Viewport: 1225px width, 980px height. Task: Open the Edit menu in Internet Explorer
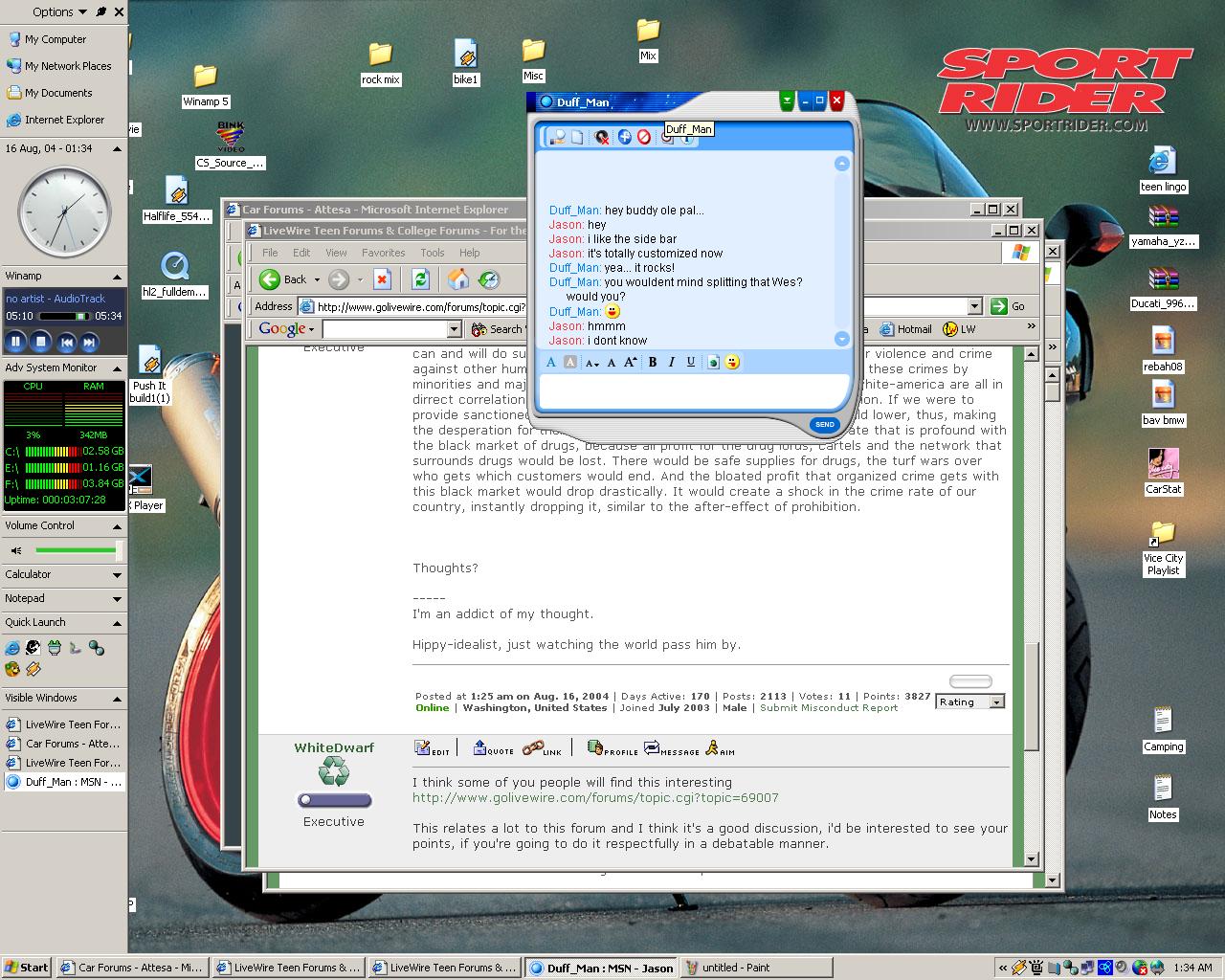[301, 253]
